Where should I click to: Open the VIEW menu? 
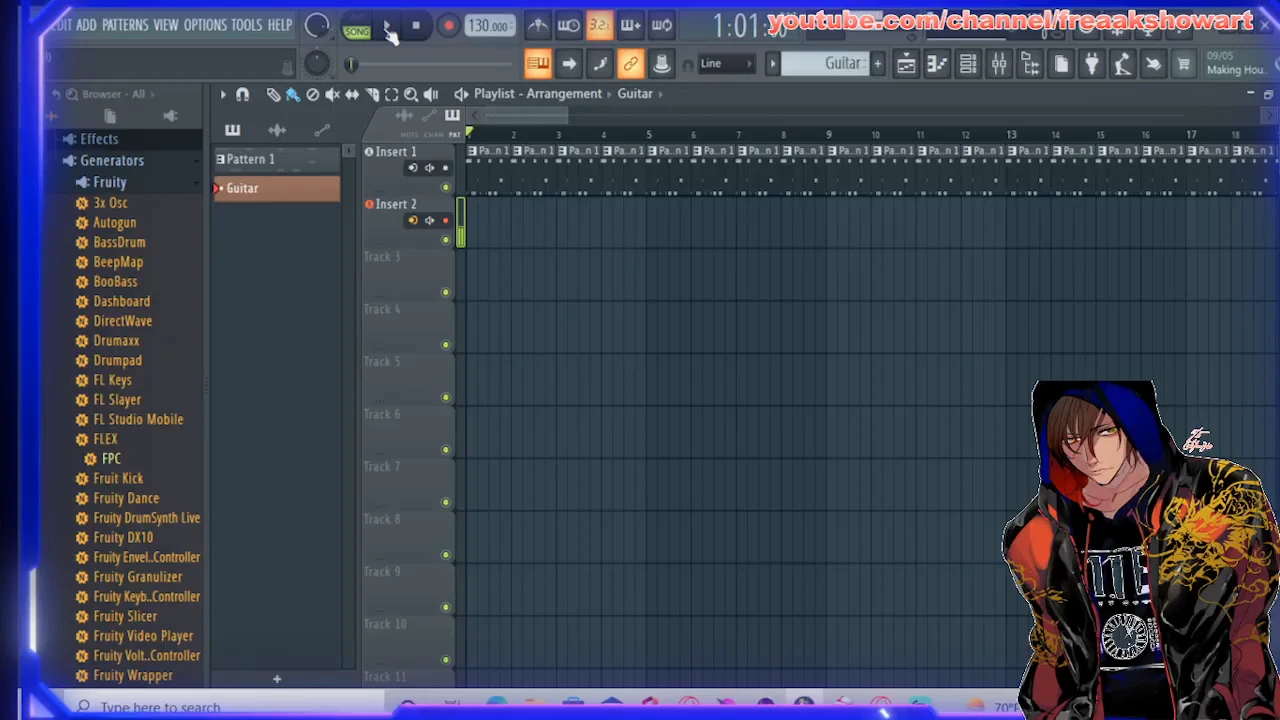click(166, 25)
